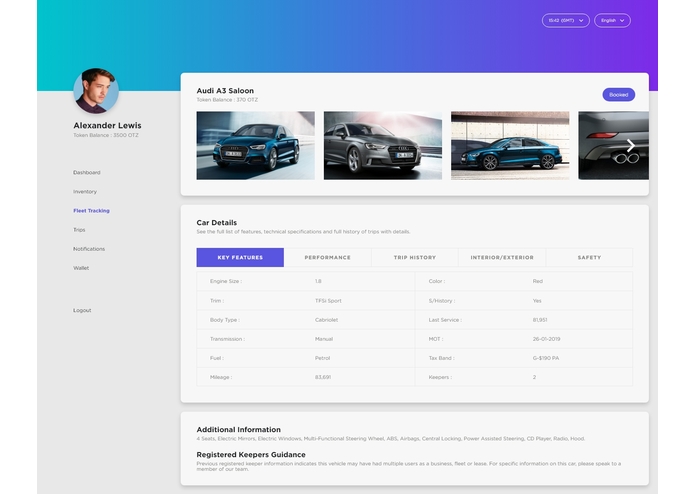Screen dimensions: 695x494
Task: Click Trim value TFSi Sport
Action: pyautogui.click(x=328, y=300)
